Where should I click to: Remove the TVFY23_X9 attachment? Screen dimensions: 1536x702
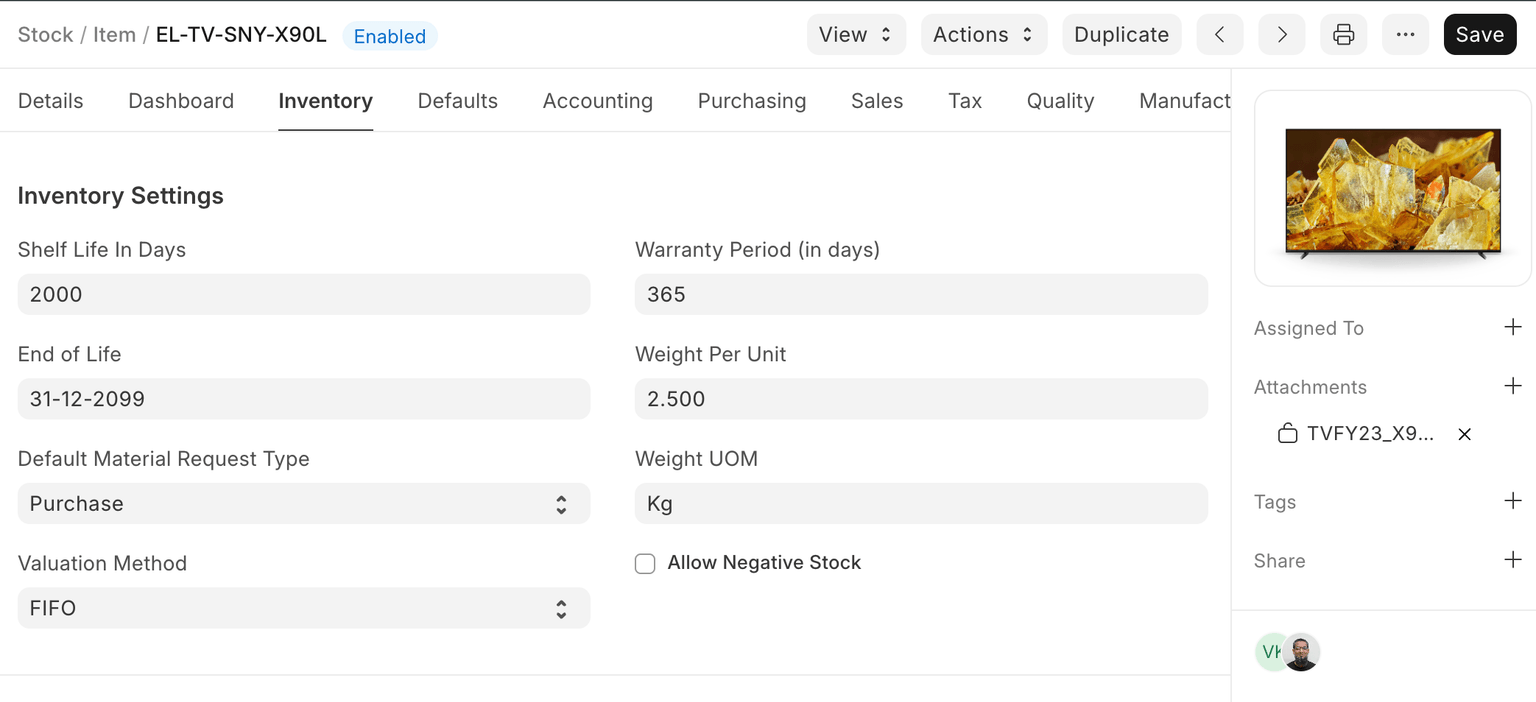(x=1464, y=434)
